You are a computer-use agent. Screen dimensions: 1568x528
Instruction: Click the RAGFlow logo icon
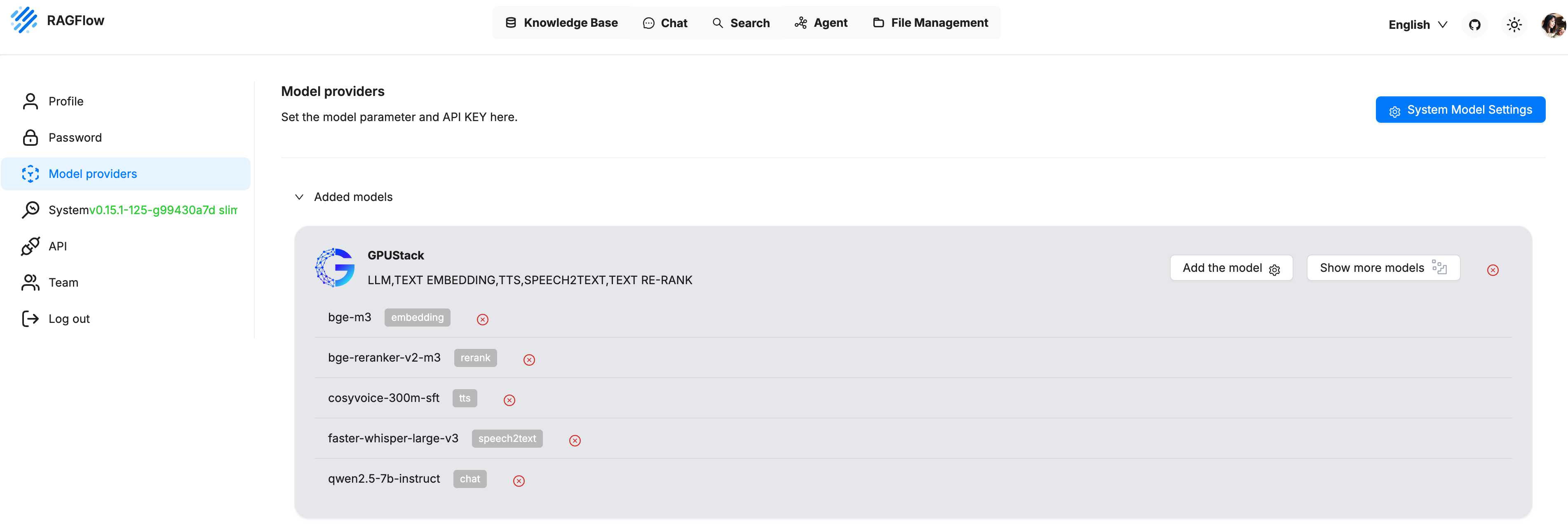[24, 20]
